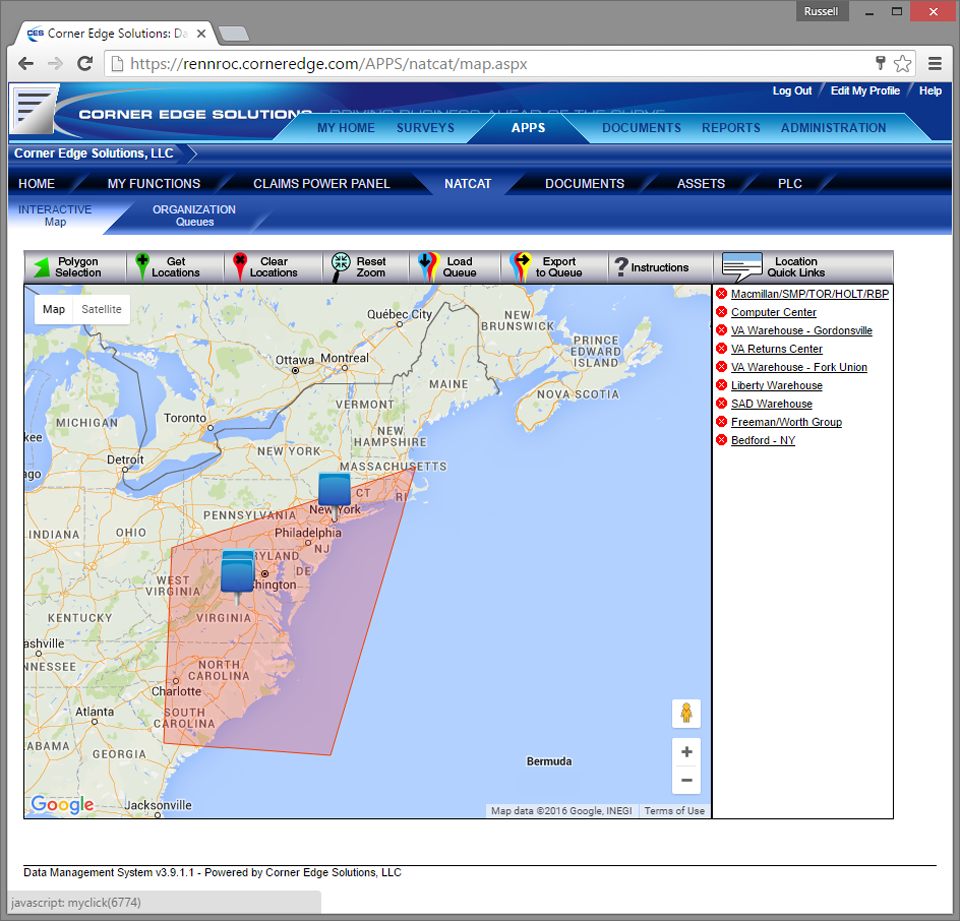Image resolution: width=960 pixels, height=921 pixels.
Task: Zoom in on the map
Action: coord(686,751)
